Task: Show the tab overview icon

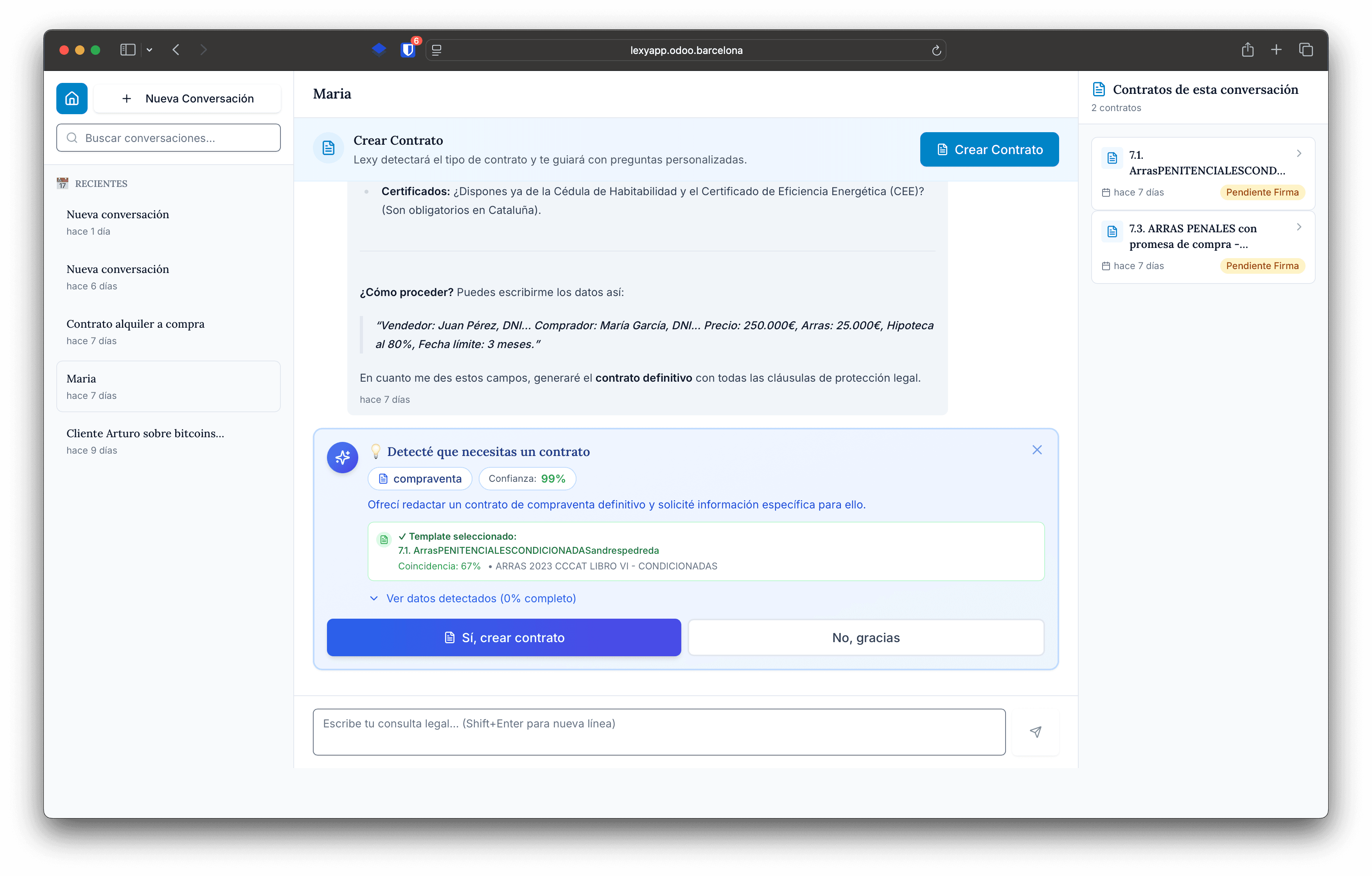Action: 1306,50
